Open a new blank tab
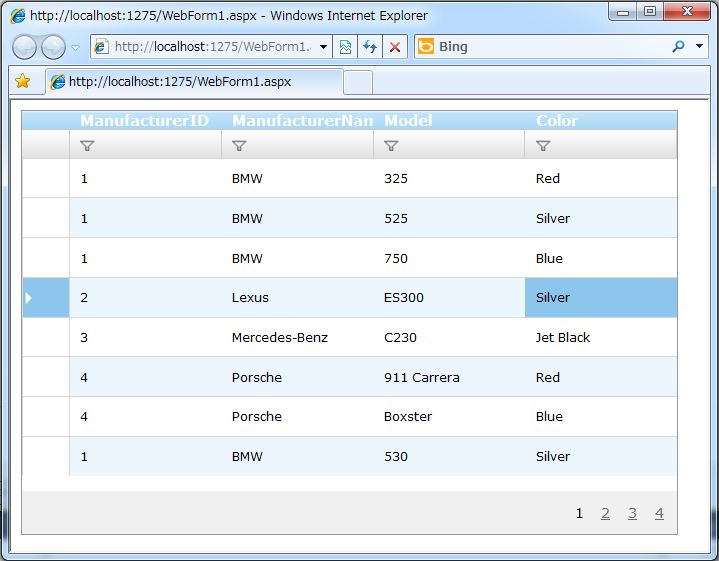This screenshot has width=719, height=561. [358, 83]
